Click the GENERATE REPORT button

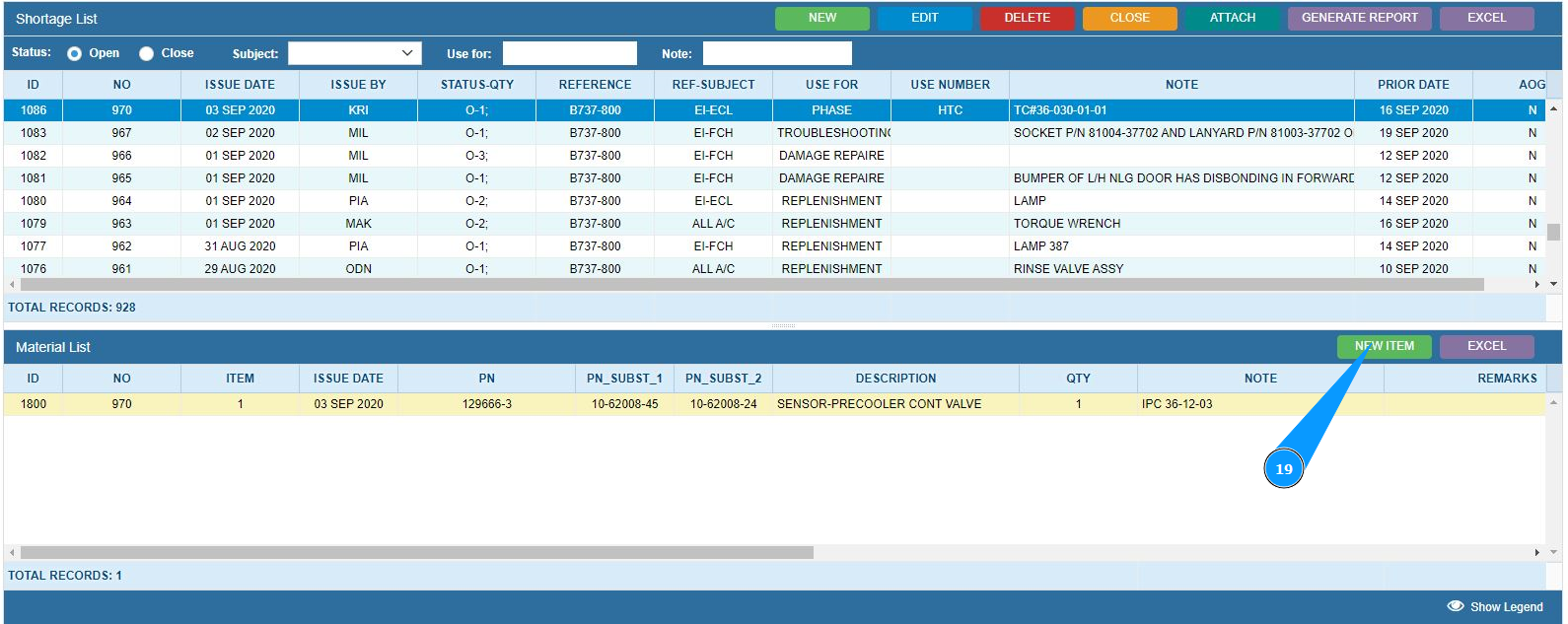coord(1359,18)
